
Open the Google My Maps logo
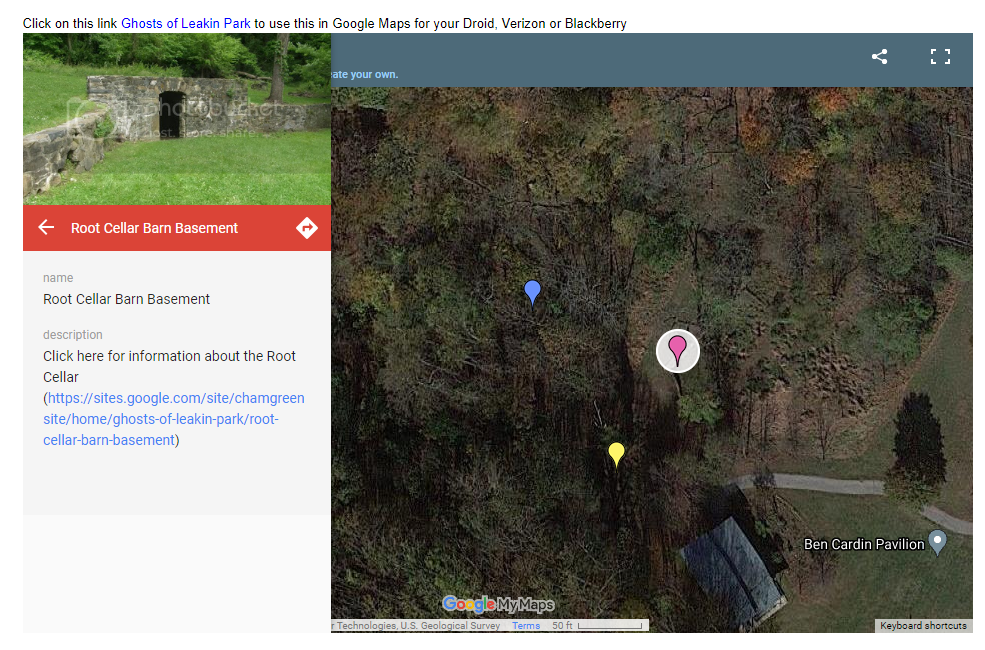(498, 604)
